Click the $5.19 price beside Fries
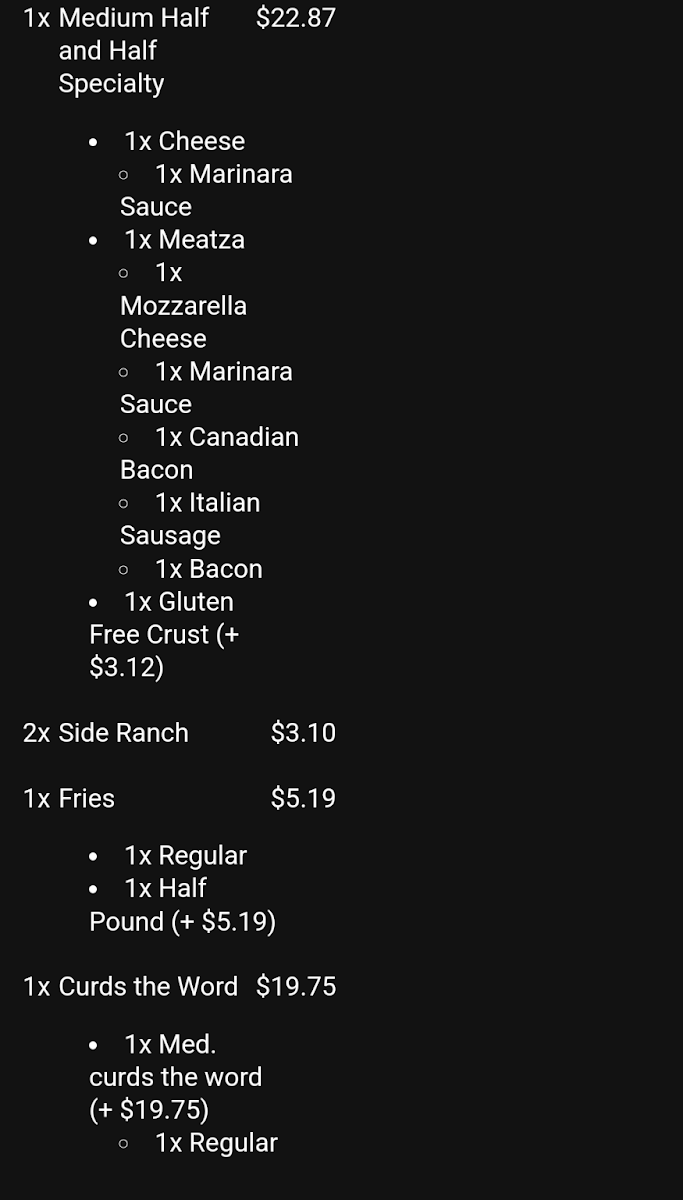Viewport: 683px width, 1200px height. click(x=303, y=799)
